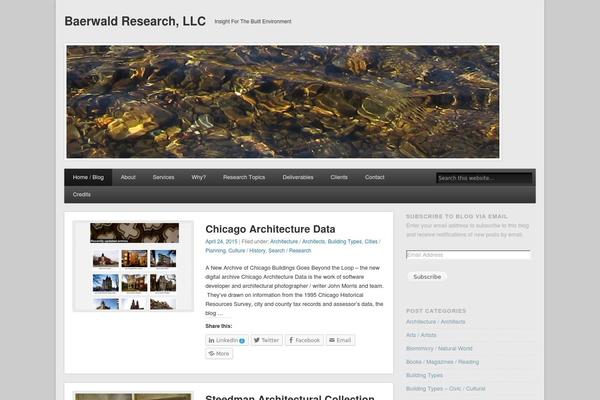The image size is (600, 400).
Task: Open the Deliverables page
Action: tap(298, 177)
